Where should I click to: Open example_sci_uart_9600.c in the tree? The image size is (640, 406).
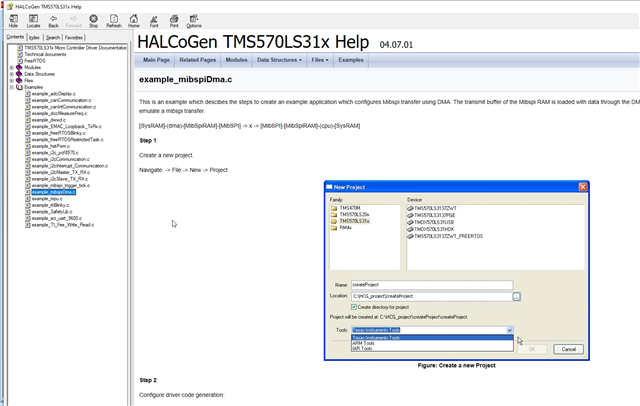[x=57, y=218]
